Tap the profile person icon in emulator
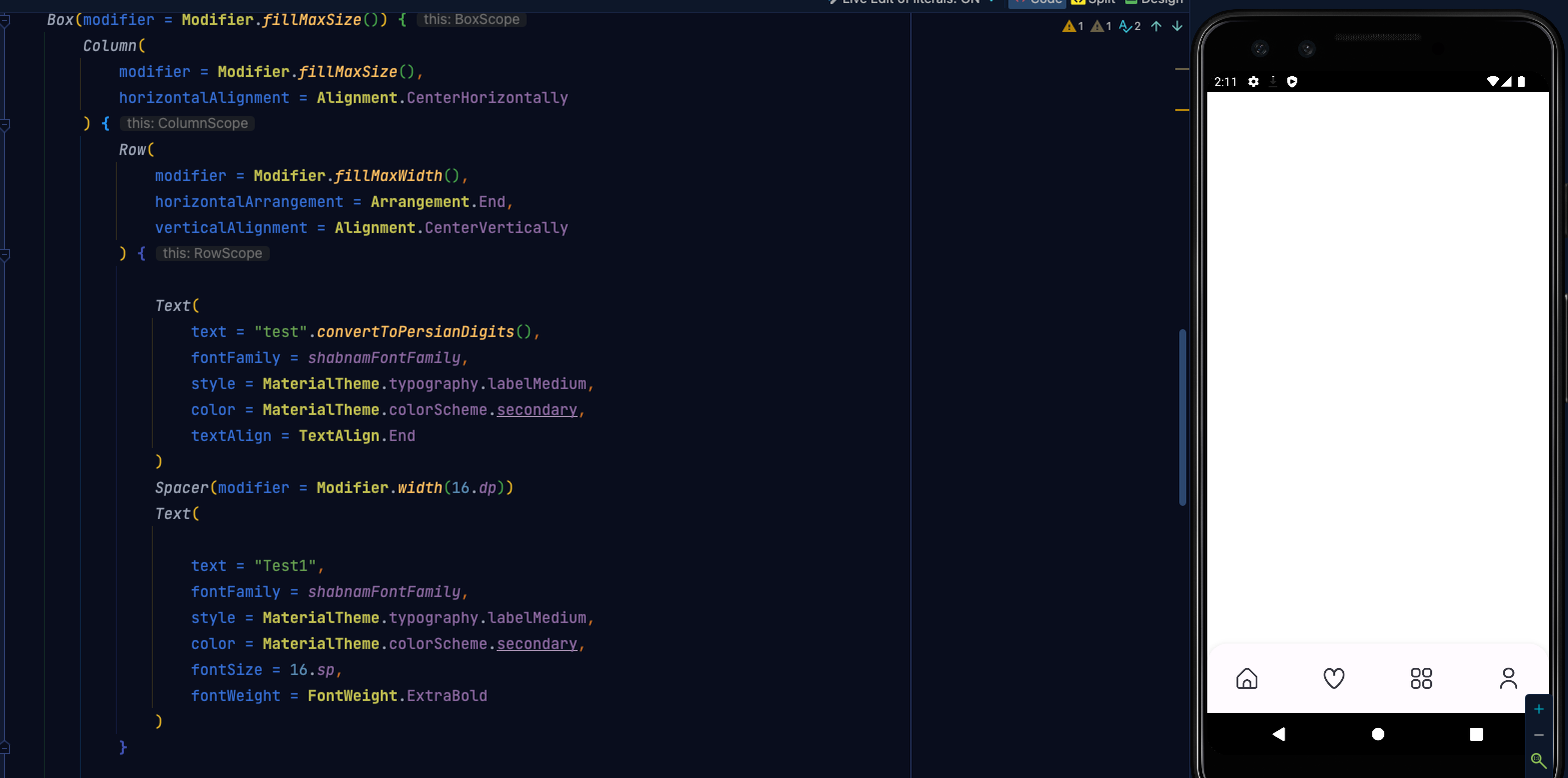 tap(1508, 679)
